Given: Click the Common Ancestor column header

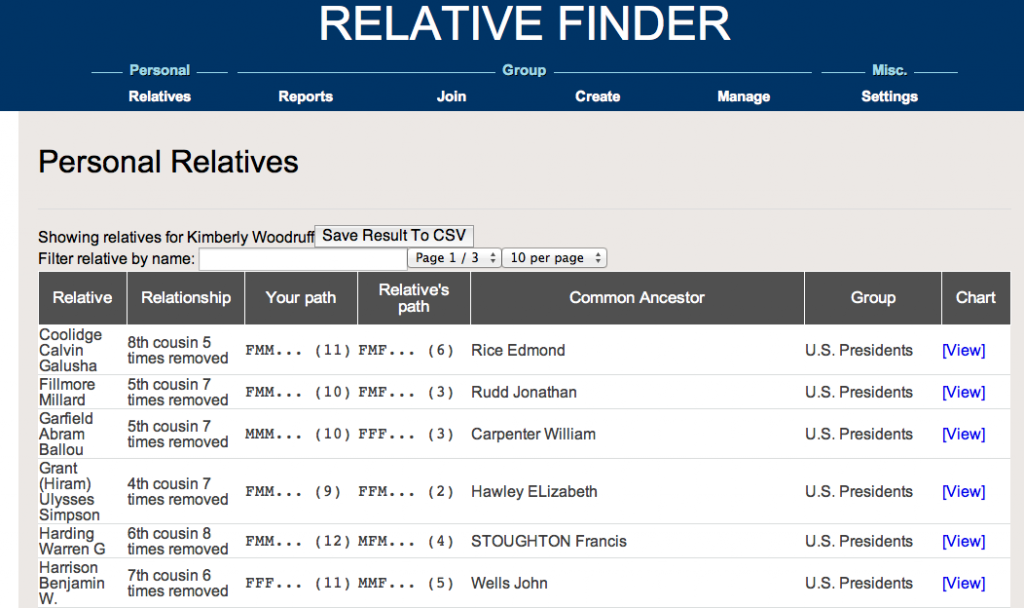Looking at the screenshot, I should point(637,298).
